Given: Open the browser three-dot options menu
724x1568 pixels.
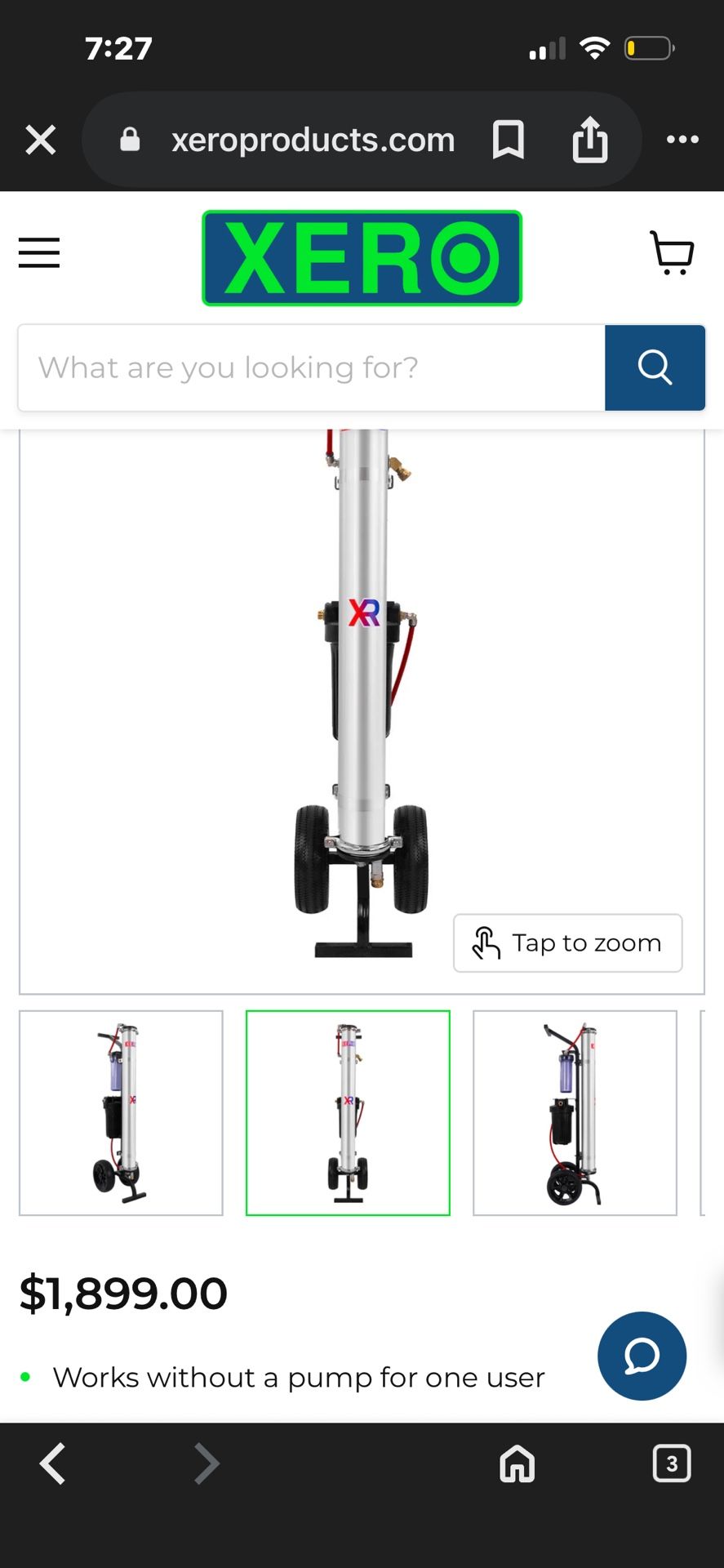Looking at the screenshot, I should click(682, 140).
